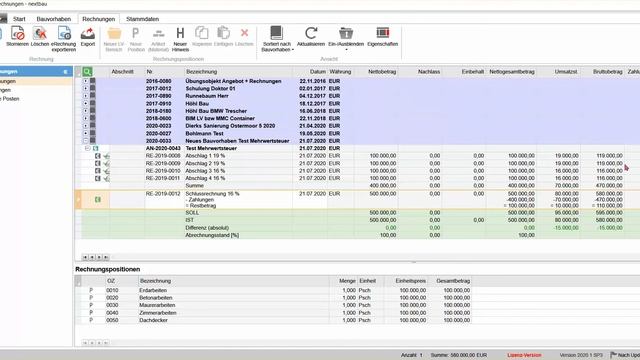The width and height of the screenshot is (640, 360).
Task: Click the project icon of row 2016-0080
Action: click(93, 81)
